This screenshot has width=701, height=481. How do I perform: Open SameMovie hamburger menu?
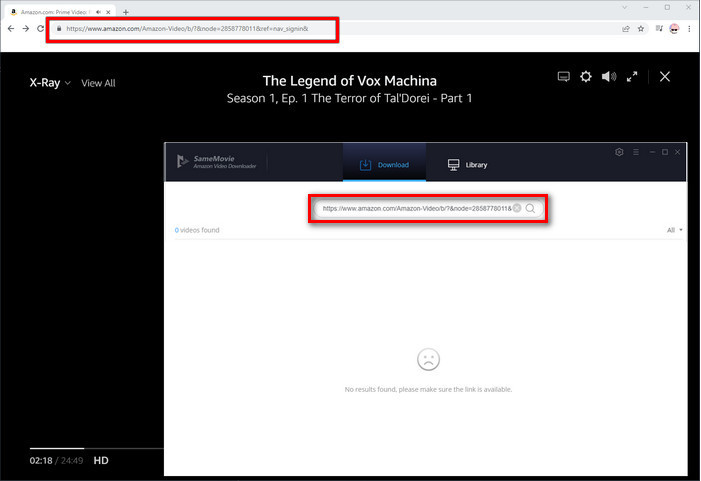(x=636, y=152)
